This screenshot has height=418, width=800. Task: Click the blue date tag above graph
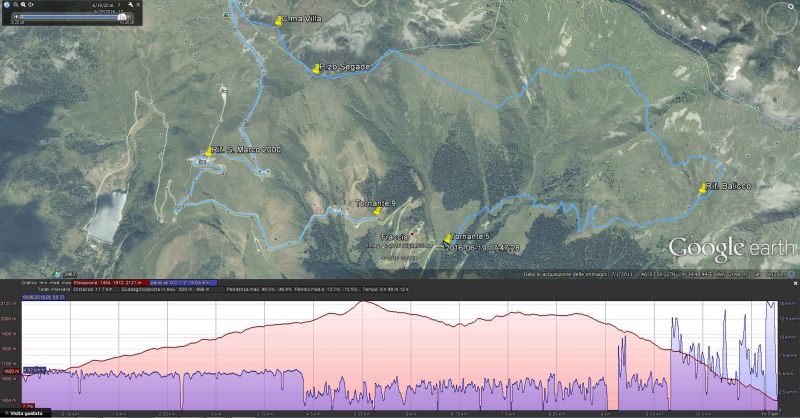point(43,297)
